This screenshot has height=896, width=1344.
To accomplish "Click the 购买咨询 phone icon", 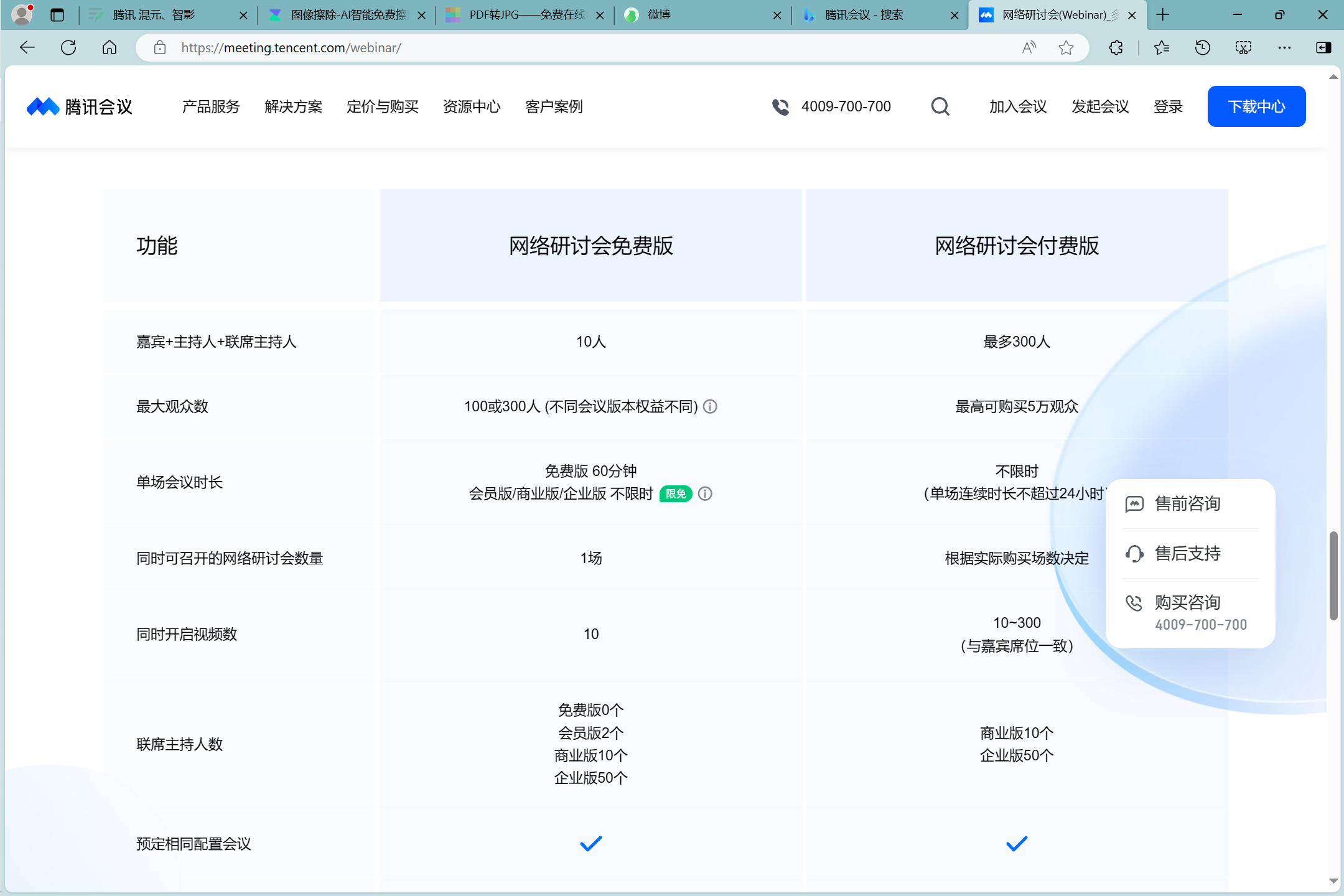I will [x=1134, y=602].
